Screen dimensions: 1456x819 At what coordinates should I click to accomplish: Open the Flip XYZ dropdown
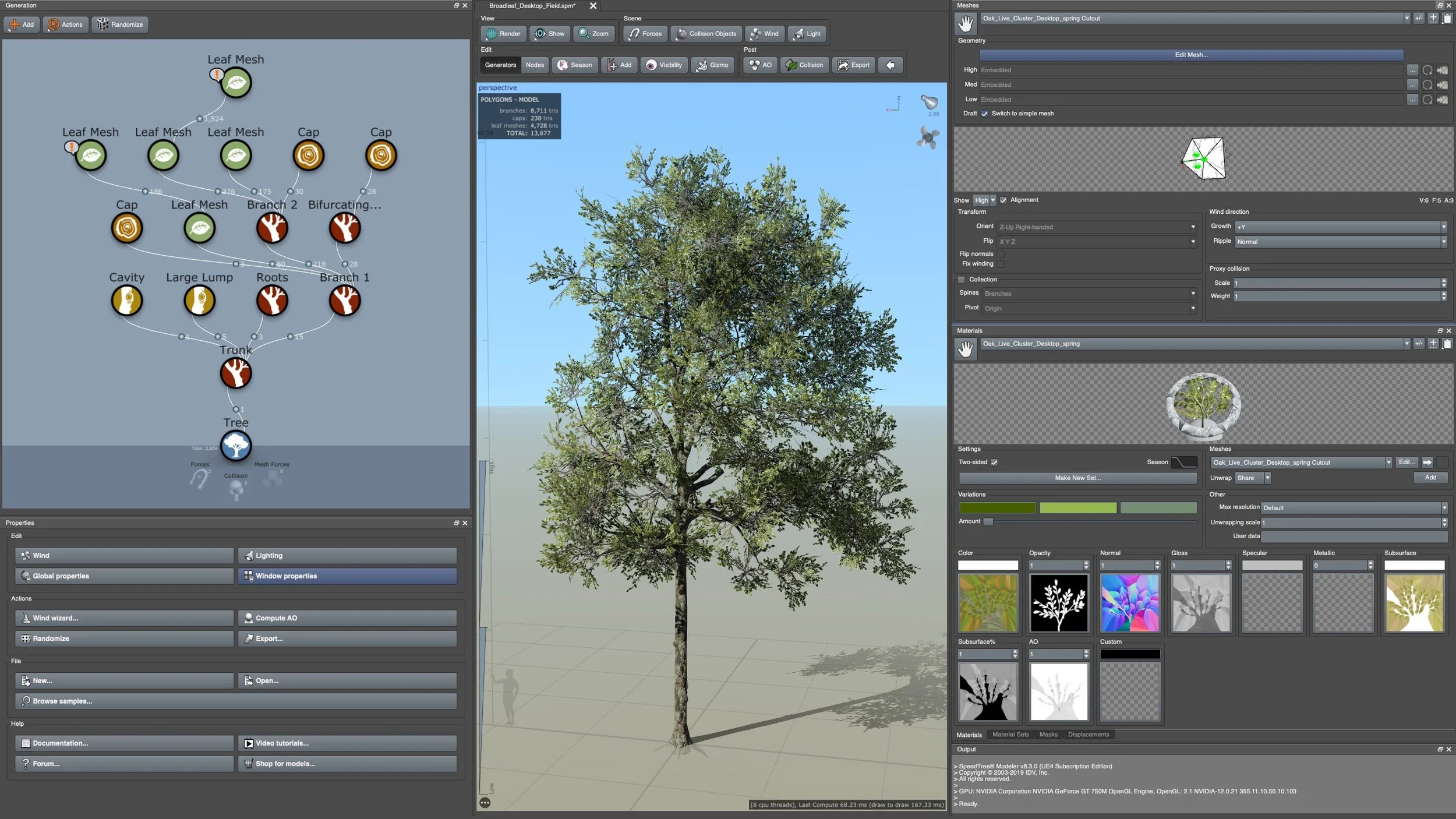[1097, 242]
